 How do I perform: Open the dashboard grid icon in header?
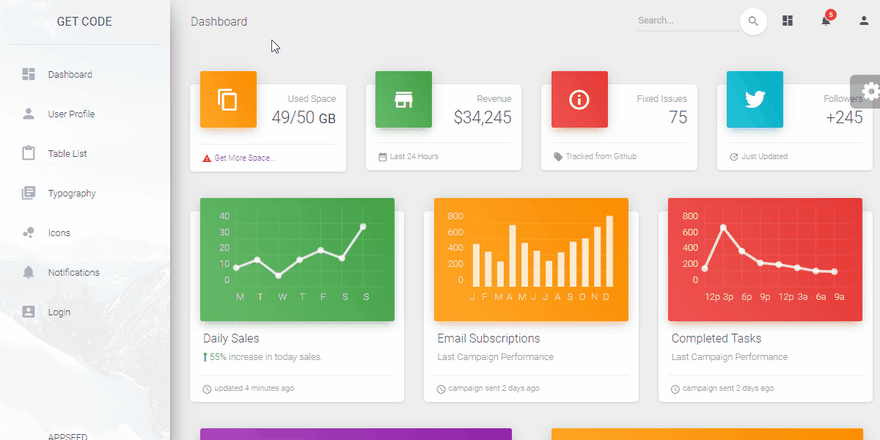[787, 21]
